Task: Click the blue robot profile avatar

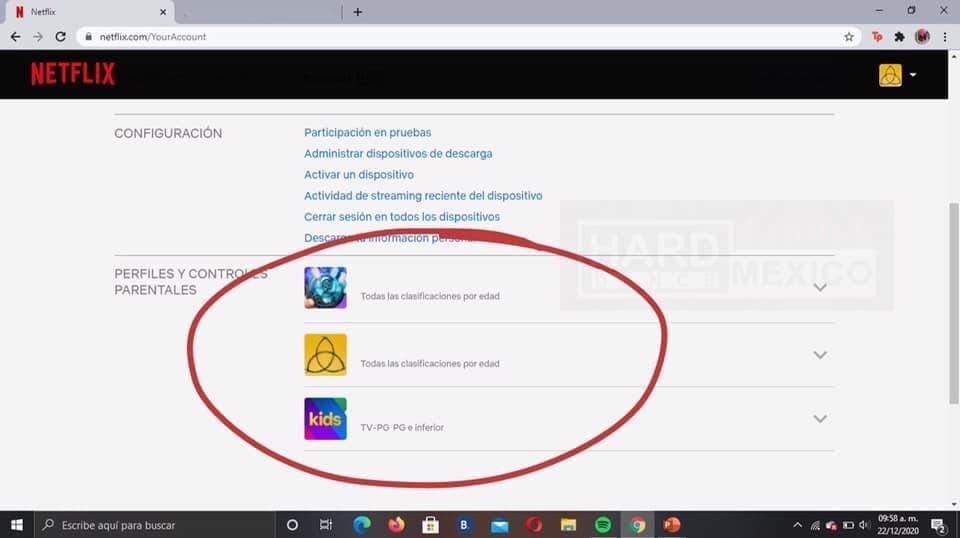Action: [325, 288]
